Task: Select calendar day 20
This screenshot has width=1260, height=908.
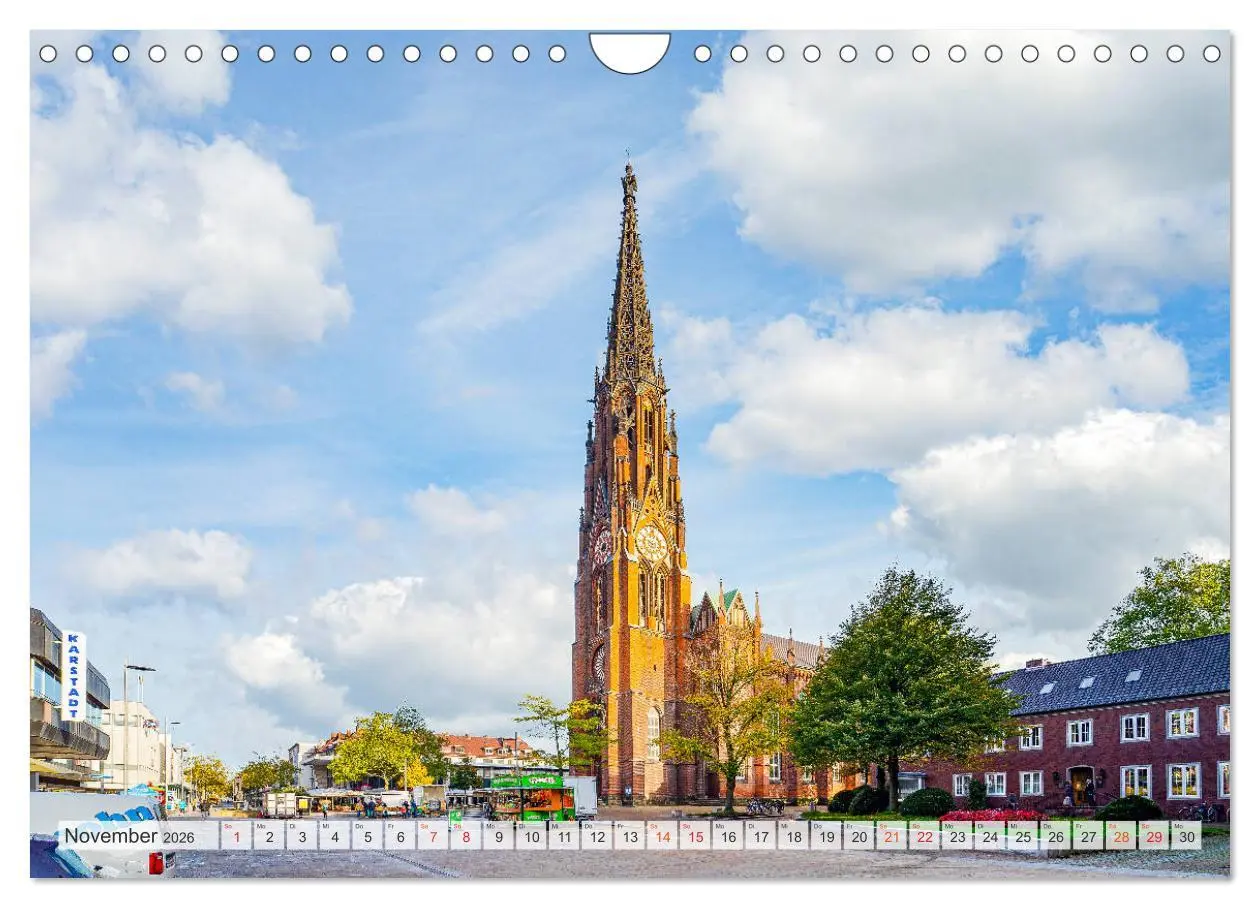Action: point(859,836)
